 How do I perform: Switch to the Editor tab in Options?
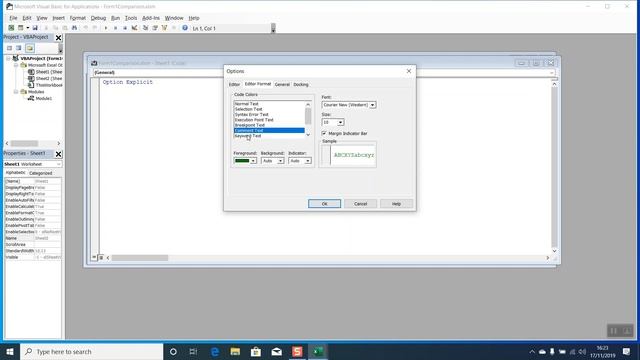pos(234,84)
